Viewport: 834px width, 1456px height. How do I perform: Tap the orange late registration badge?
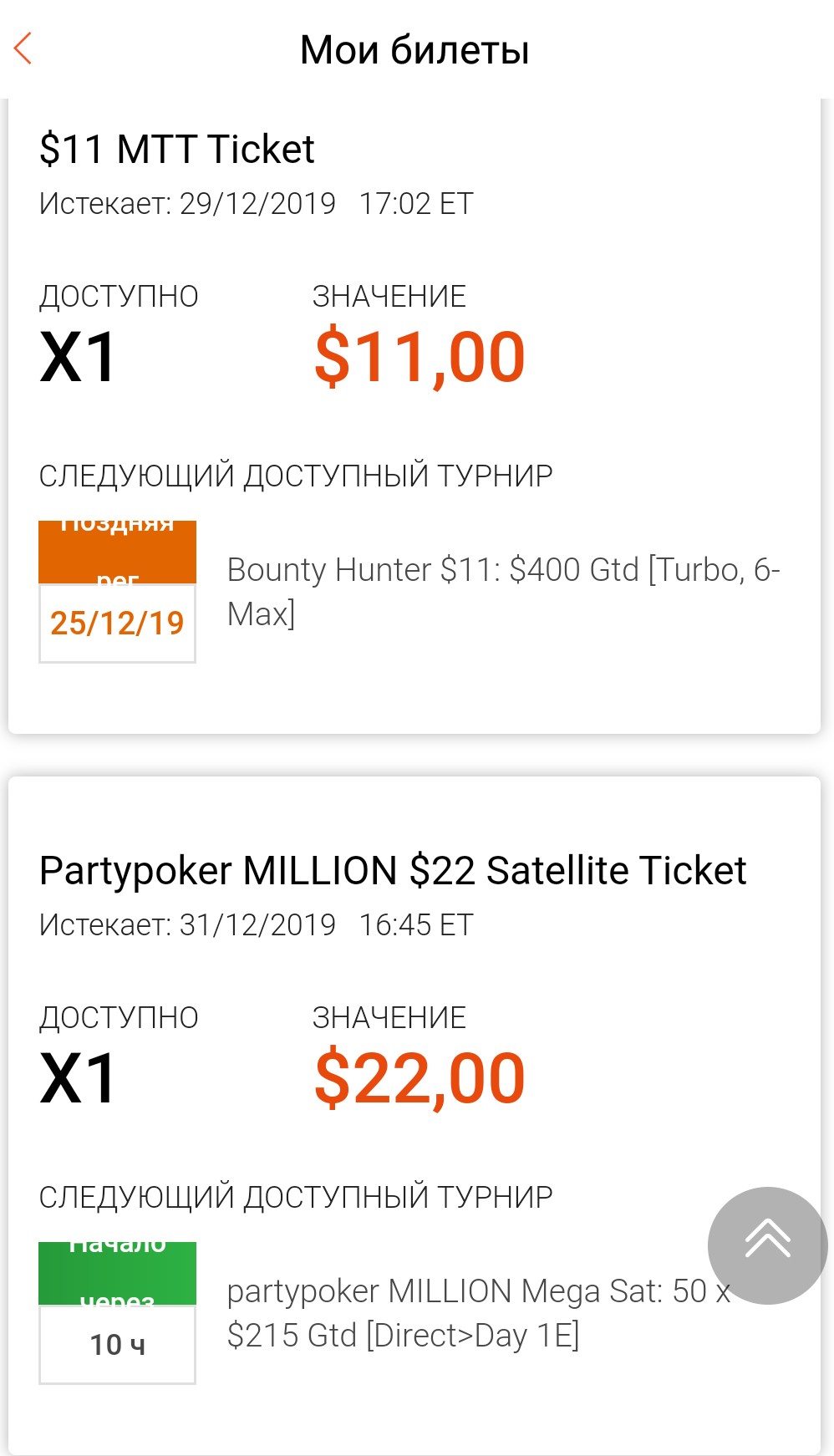[117, 552]
